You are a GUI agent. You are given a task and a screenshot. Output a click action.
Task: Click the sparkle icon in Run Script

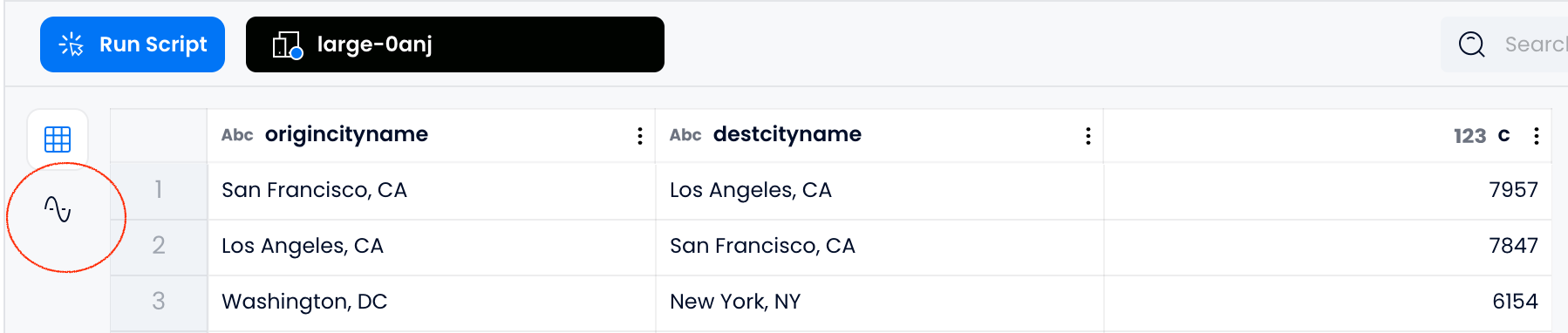pyautogui.click(x=71, y=44)
